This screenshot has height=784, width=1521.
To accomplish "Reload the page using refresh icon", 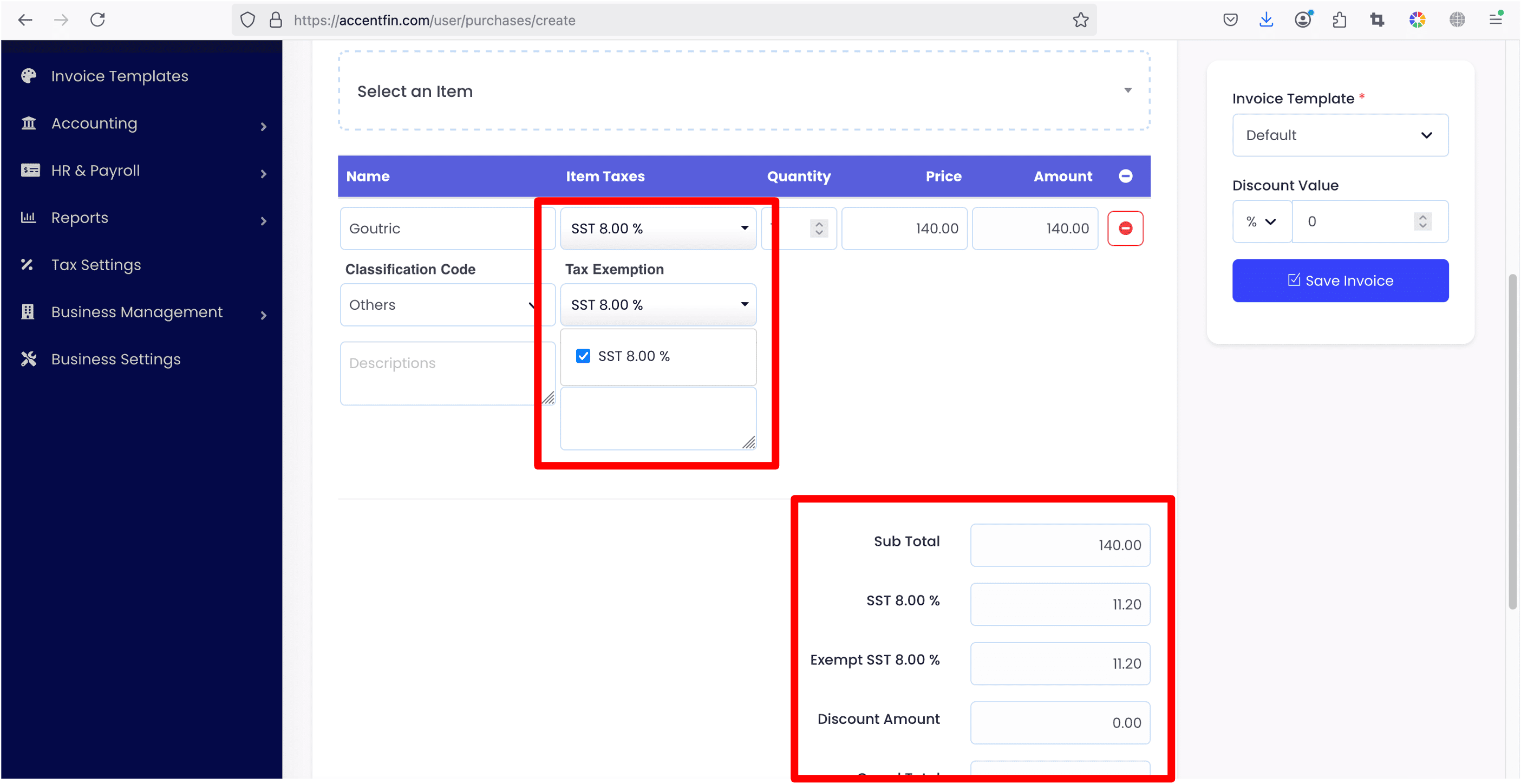I will (x=97, y=20).
